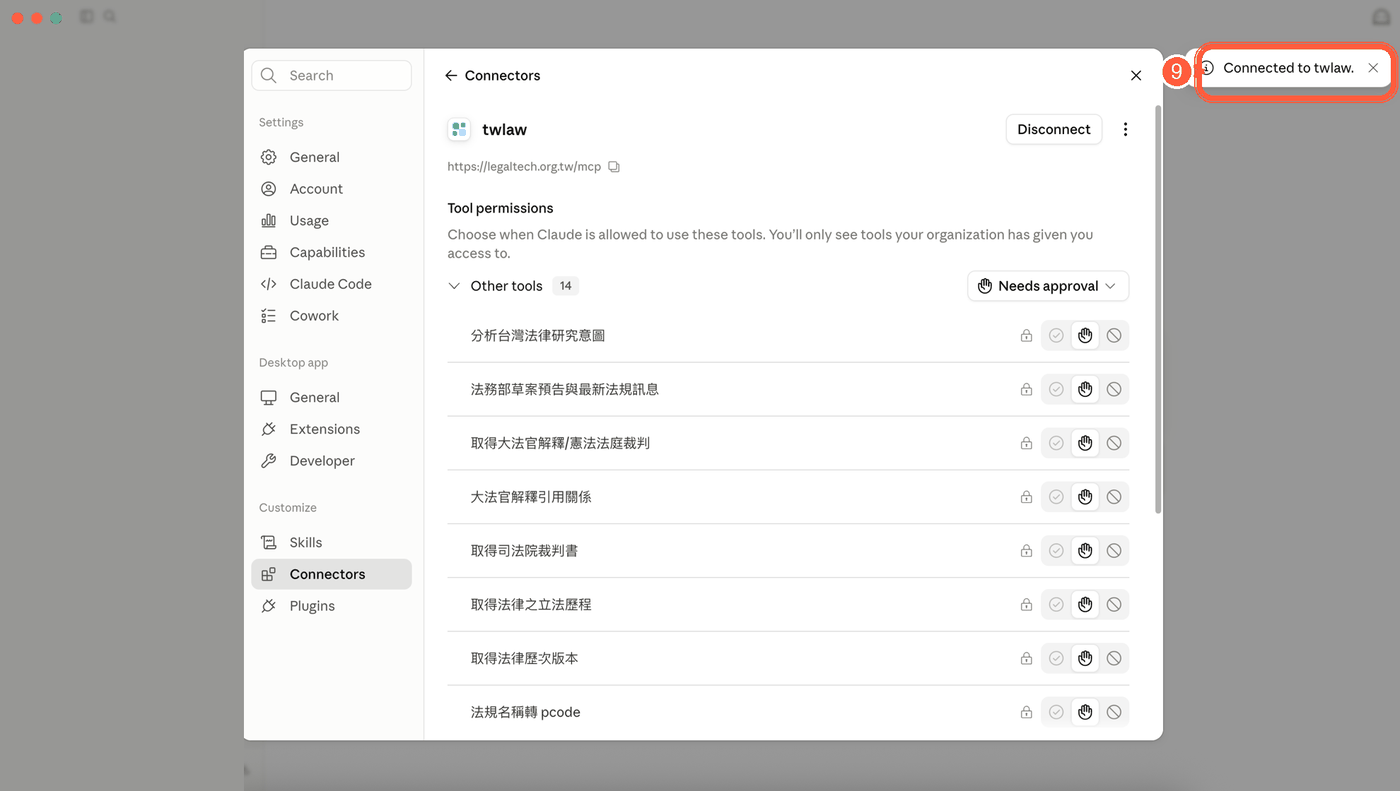Dismiss the 'Connected to twlaw' notification
1400x791 pixels.
coord(1373,68)
